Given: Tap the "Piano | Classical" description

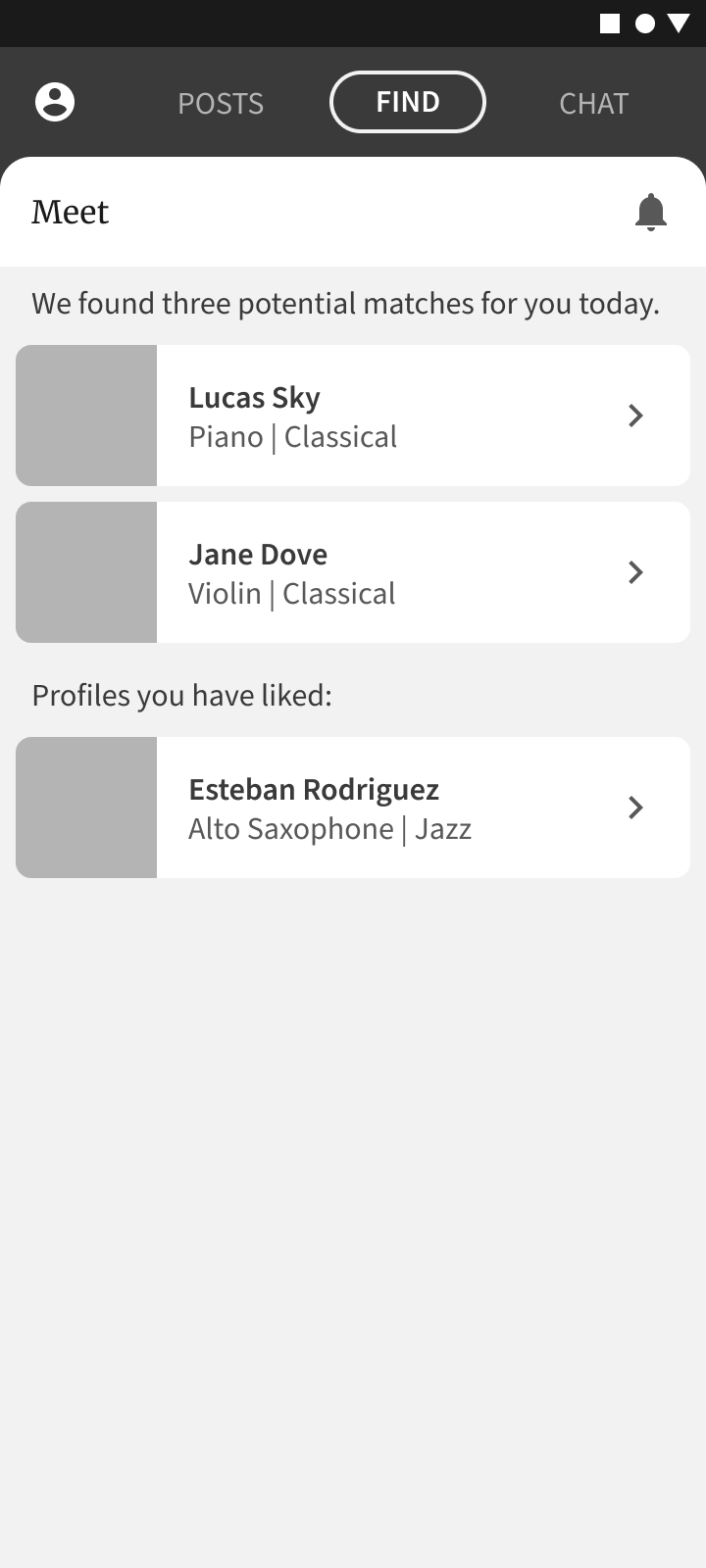Looking at the screenshot, I should 293,437.
